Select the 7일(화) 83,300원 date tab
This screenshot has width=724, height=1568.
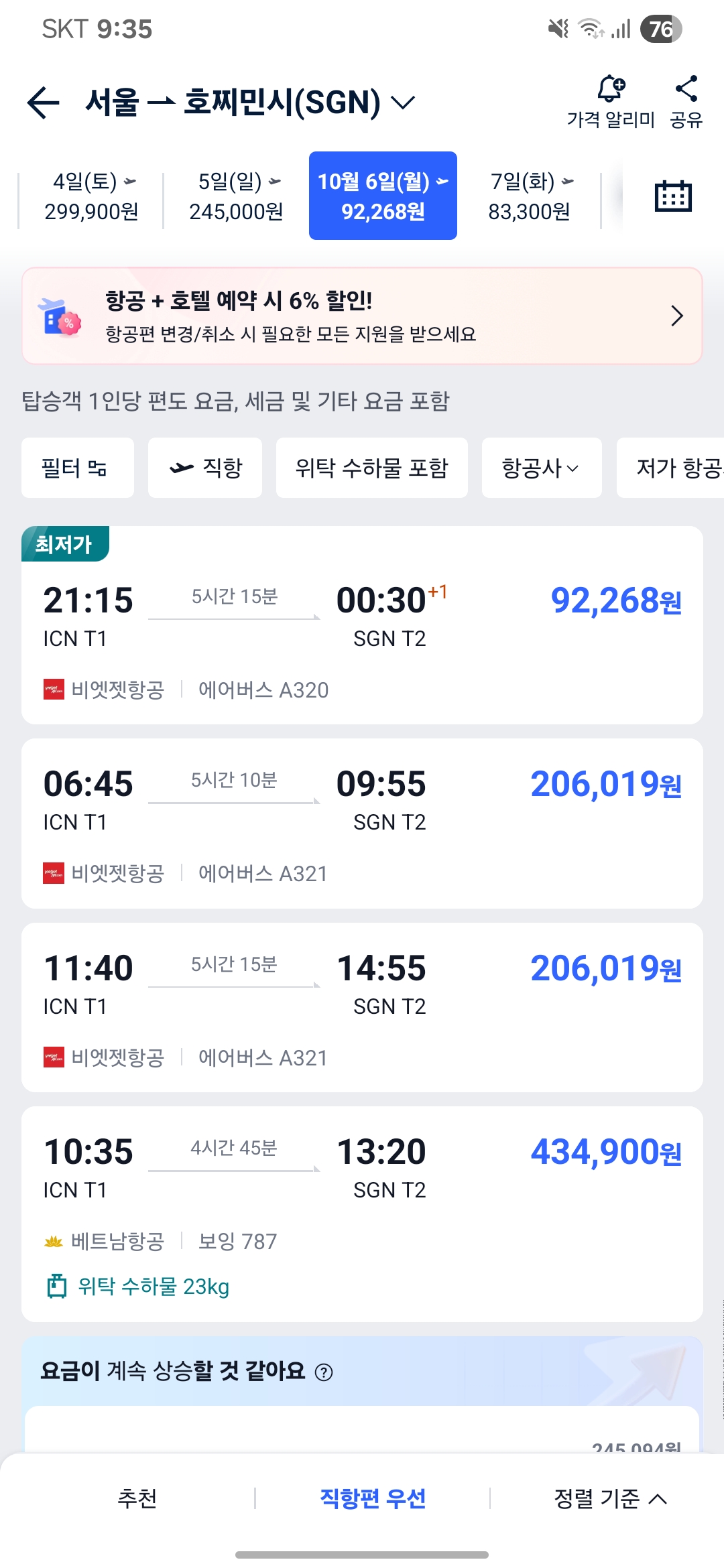tap(530, 196)
